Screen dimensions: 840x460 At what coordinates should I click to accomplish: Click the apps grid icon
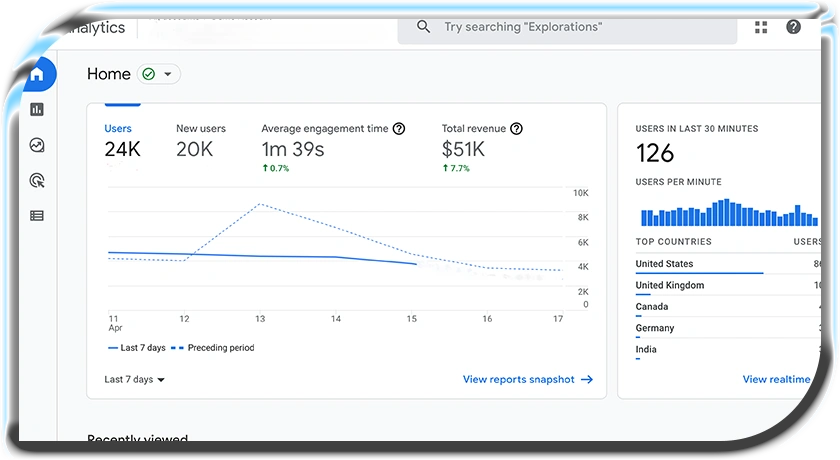[761, 27]
